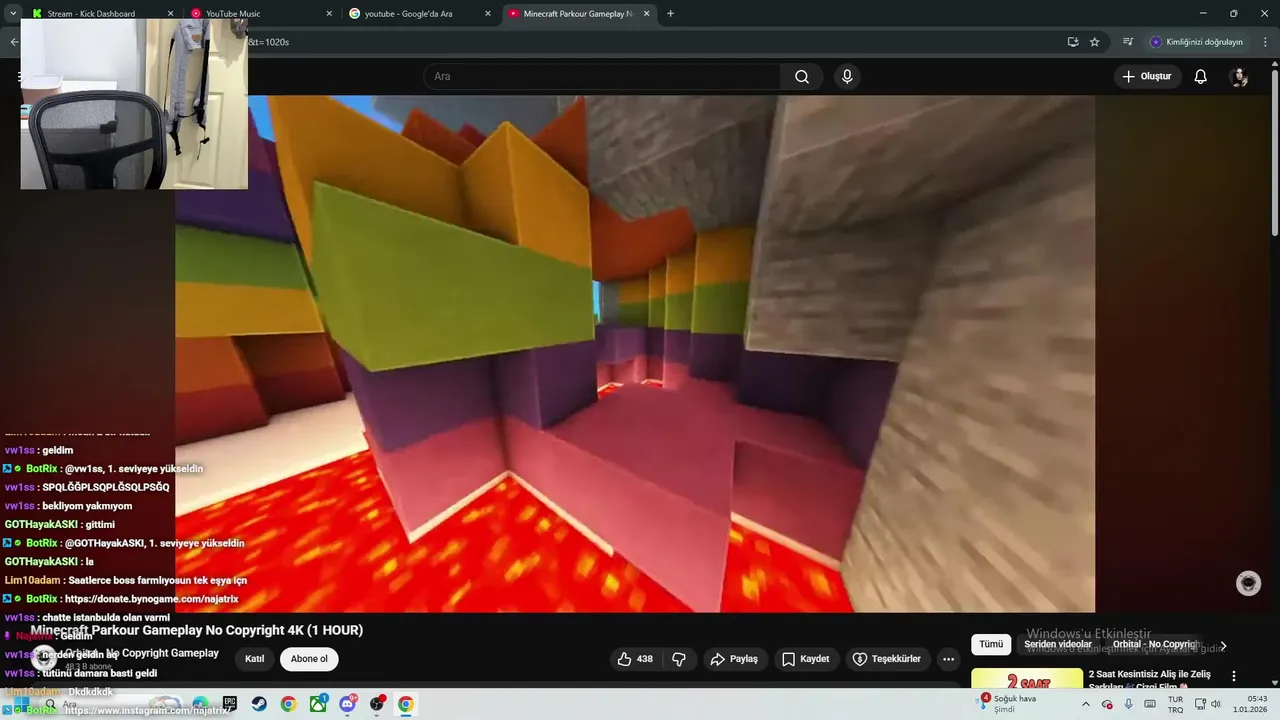Open the media control icon in Chrome toolbar
The height and width of the screenshot is (720, 1280).
(1128, 42)
